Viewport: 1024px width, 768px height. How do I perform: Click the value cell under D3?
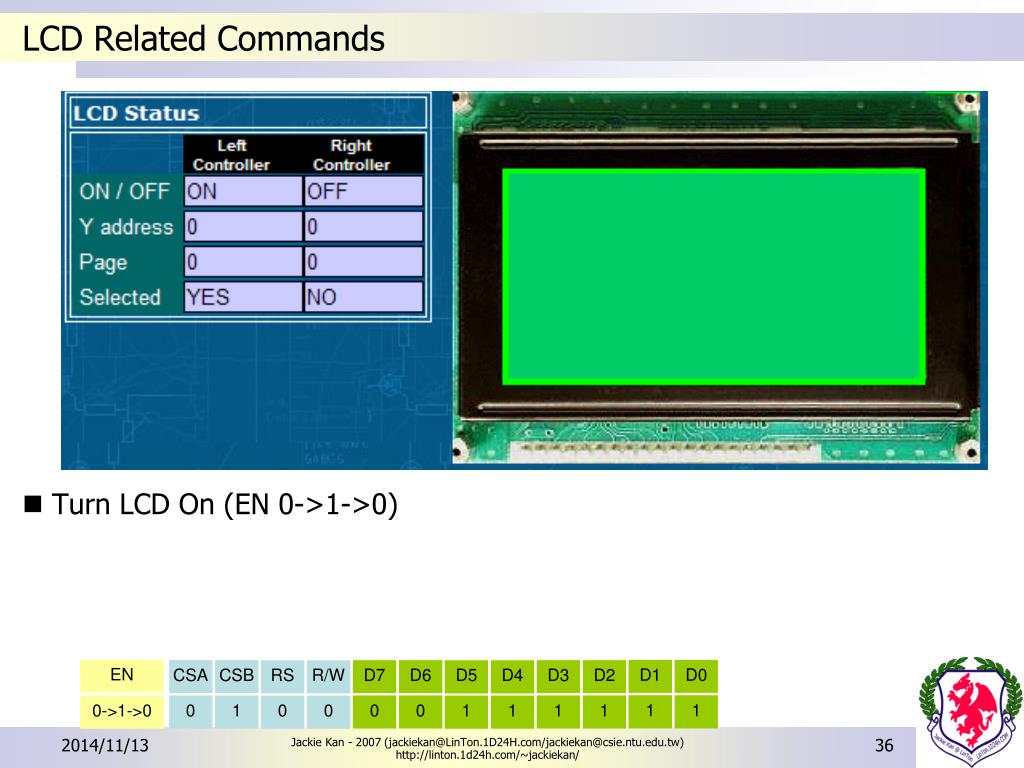(558, 711)
